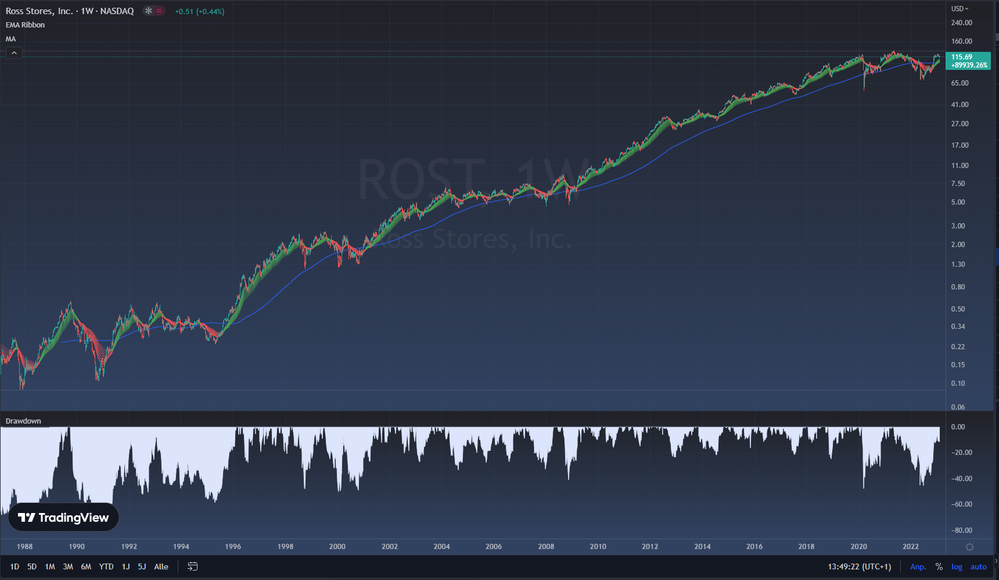Open the go-to-date calendar icon
This screenshot has height=580, width=999.
pos(193,566)
